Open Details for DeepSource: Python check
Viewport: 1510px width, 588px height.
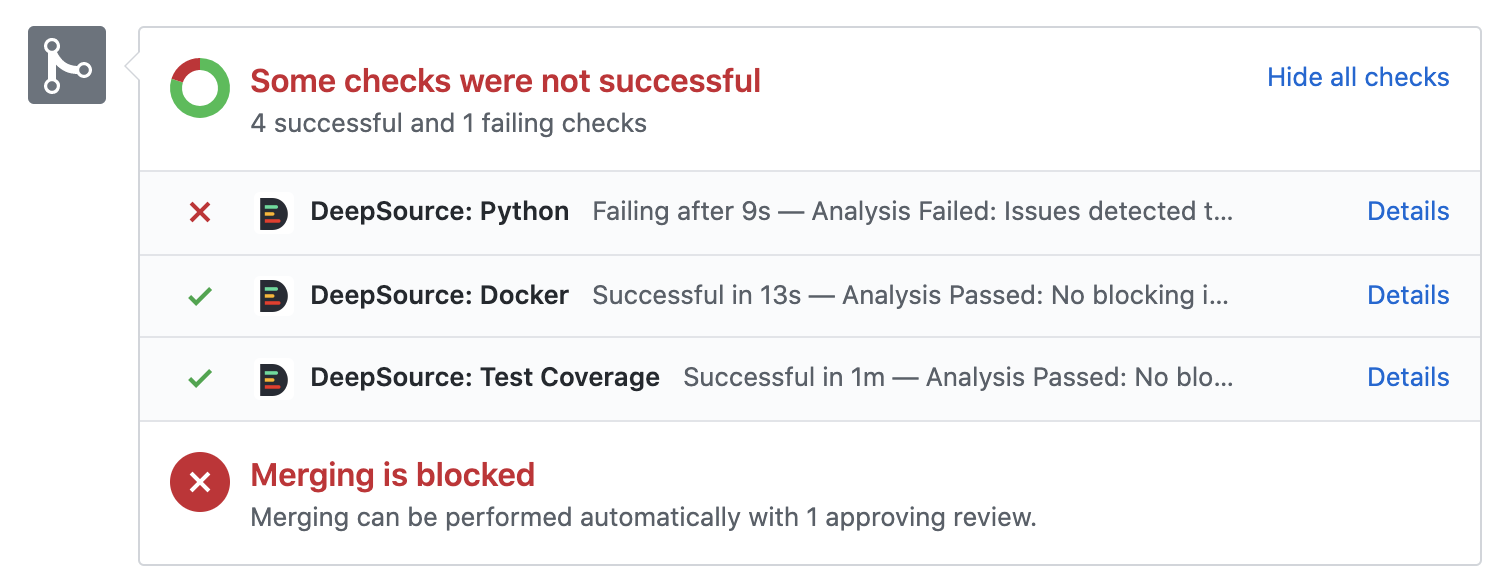tap(1408, 212)
